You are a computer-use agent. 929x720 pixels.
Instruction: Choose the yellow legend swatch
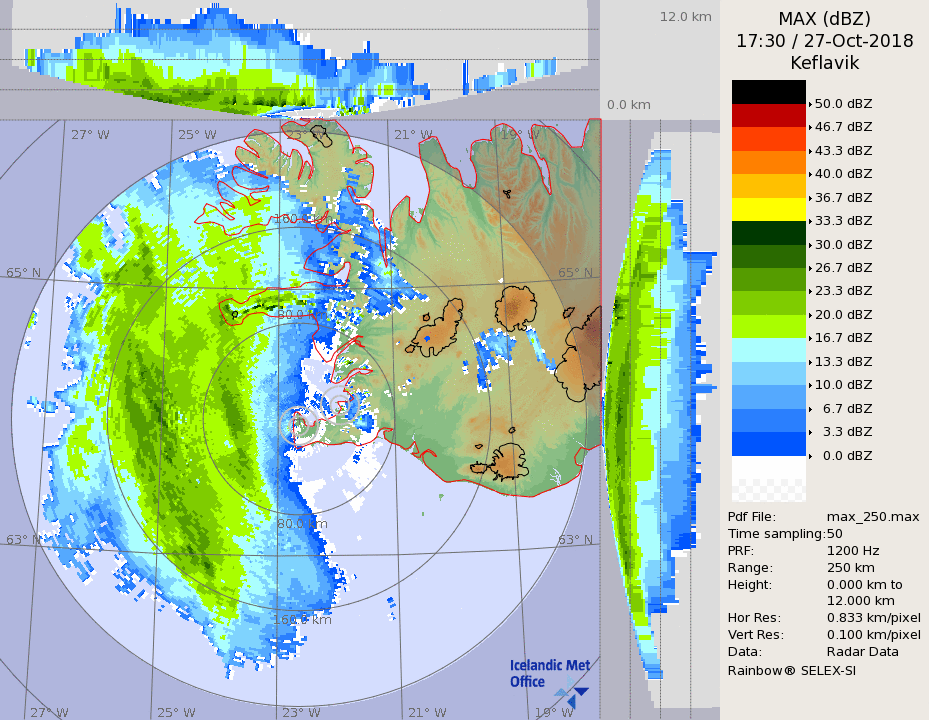tap(768, 209)
